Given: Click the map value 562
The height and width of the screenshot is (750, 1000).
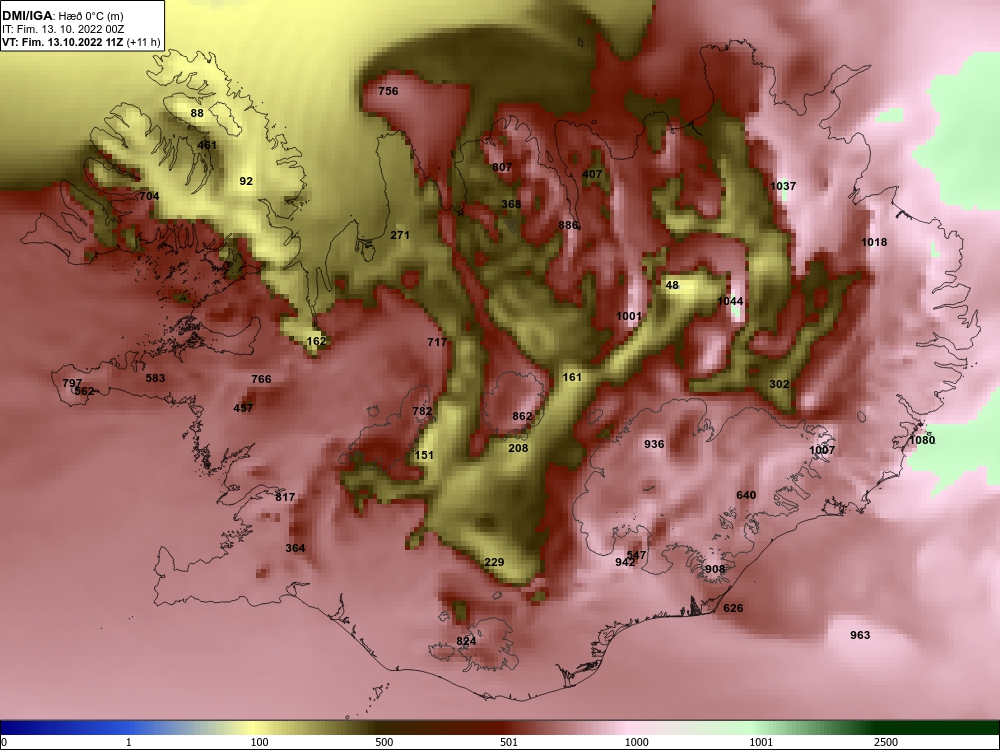Looking at the screenshot, I should point(85,392).
